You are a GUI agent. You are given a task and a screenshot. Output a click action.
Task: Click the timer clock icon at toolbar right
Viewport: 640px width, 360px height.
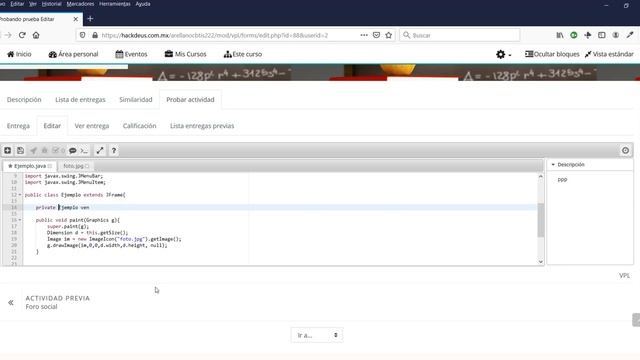[x=625, y=151]
